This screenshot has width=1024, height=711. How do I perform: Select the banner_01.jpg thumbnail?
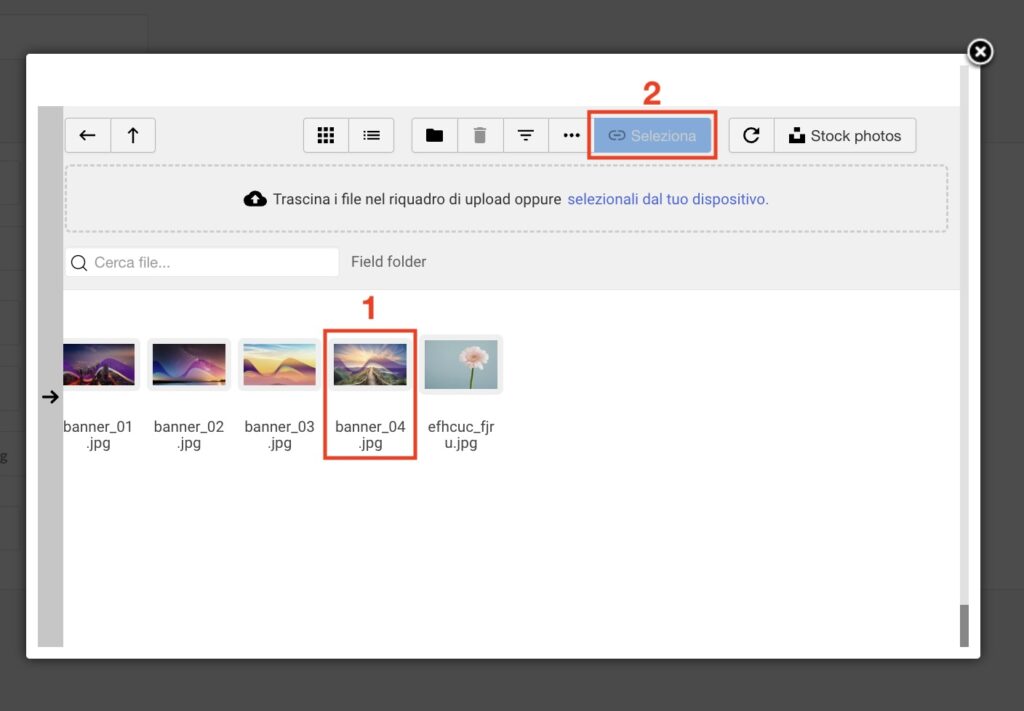99,364
